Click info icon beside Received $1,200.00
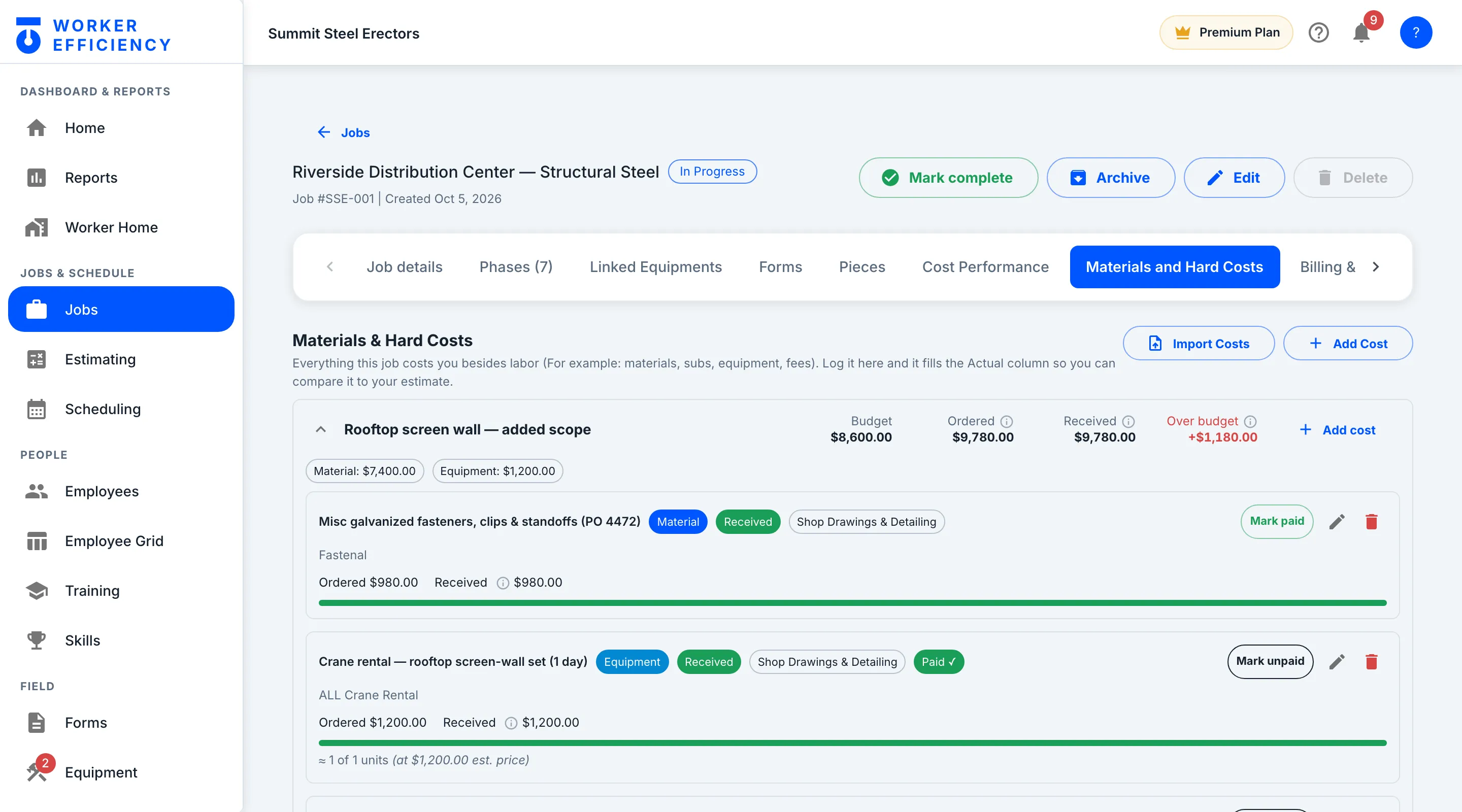 pos(511,724)
